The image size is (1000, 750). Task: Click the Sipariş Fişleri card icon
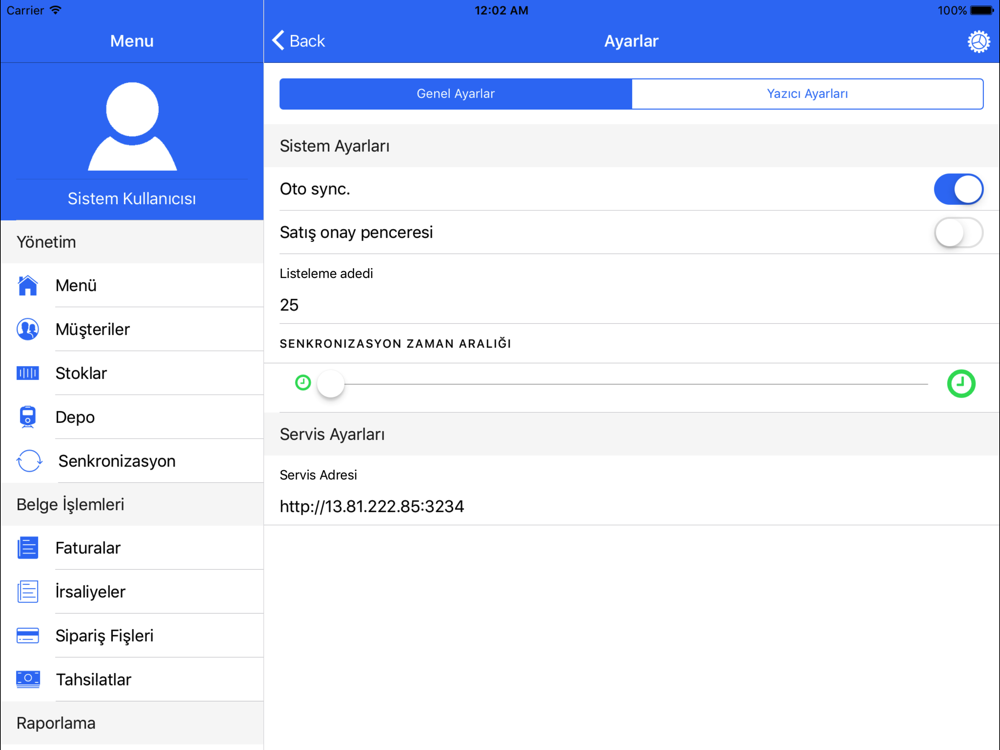[x=28, y=636]
